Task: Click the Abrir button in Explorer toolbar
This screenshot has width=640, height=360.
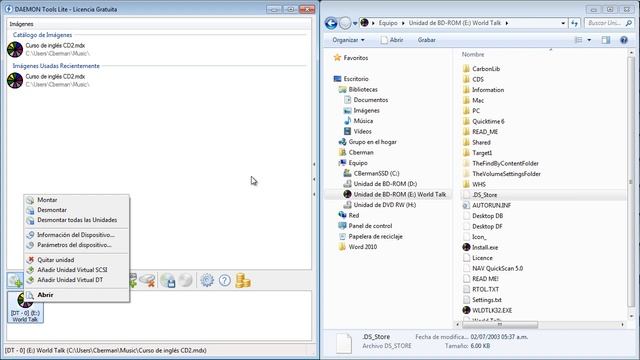Action: [x=392, y=40]
